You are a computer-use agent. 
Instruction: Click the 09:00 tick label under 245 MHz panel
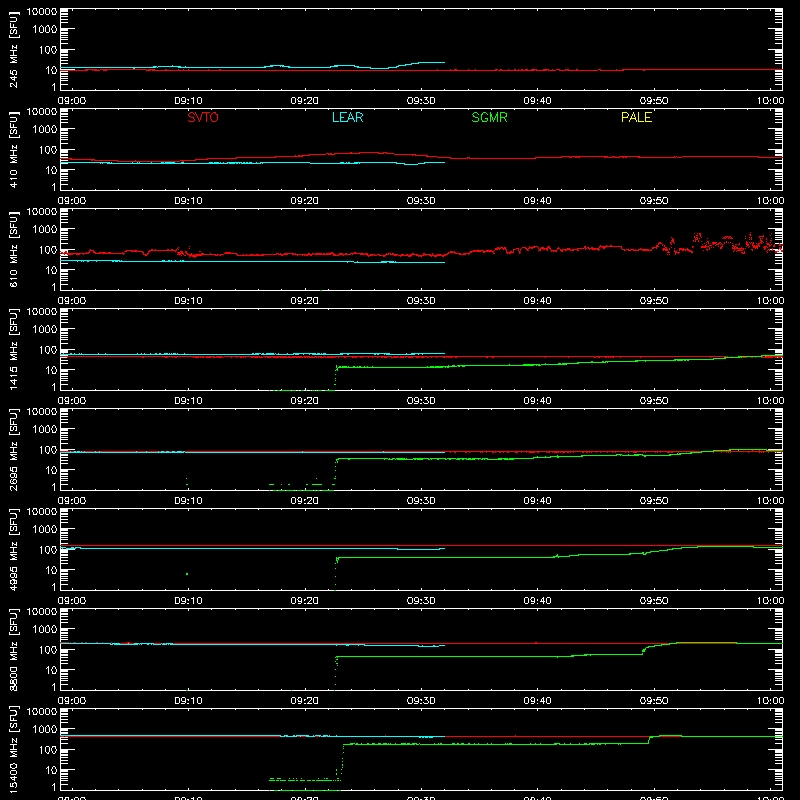click(x=71, y=101)
